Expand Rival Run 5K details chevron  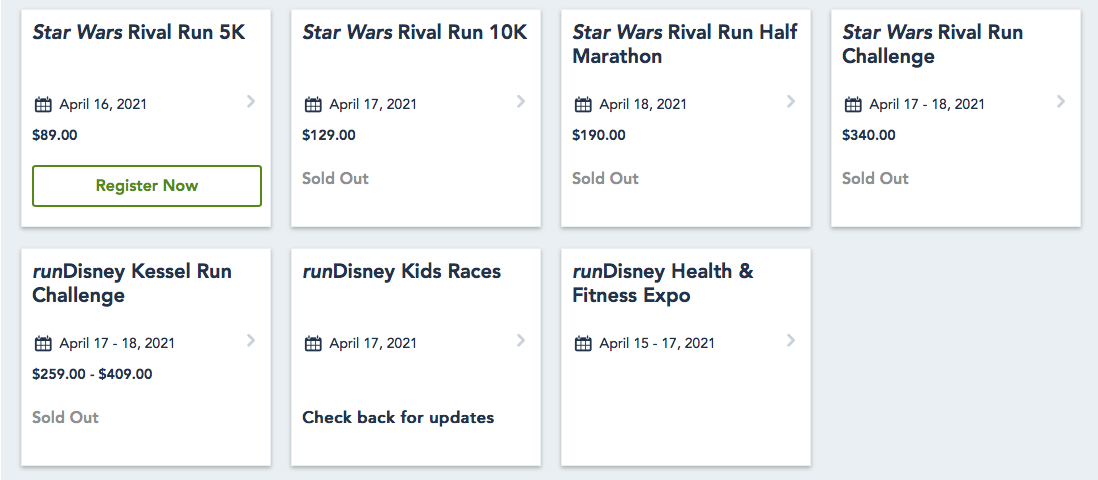point(251,101)
